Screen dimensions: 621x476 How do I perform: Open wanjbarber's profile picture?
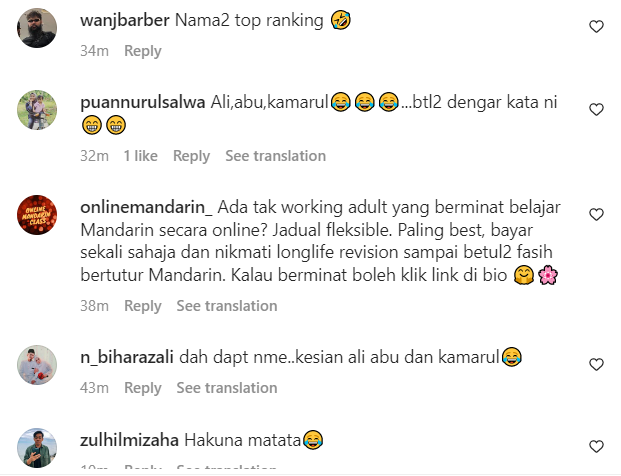[x=37, y=28]
